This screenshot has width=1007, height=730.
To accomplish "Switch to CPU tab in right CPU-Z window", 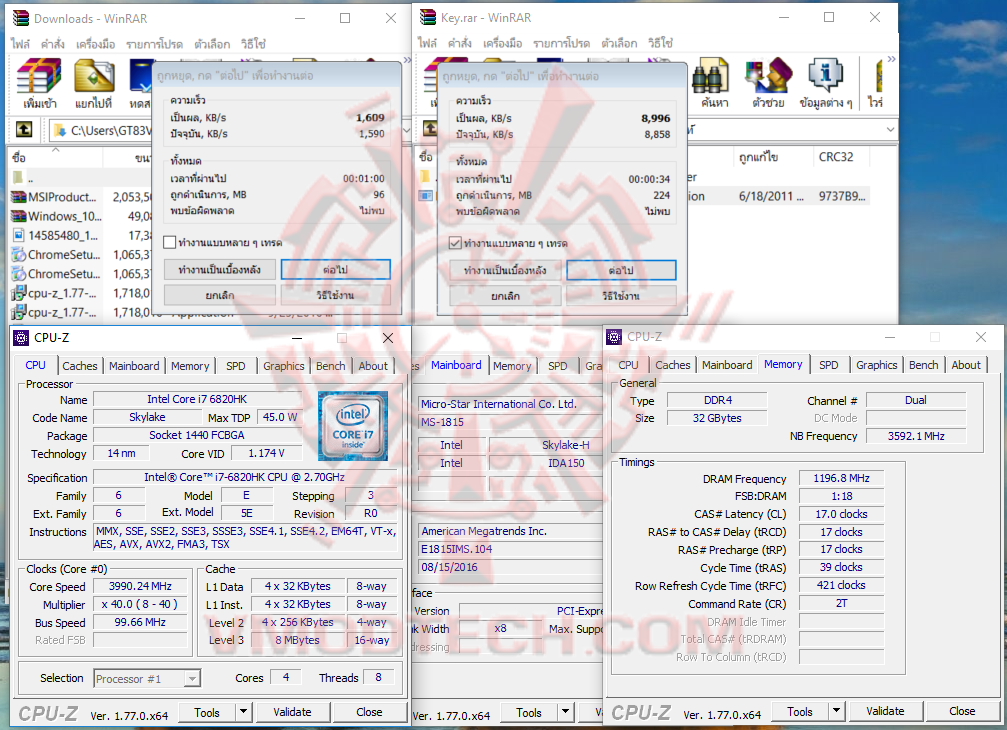I will (x=628, y=365).
